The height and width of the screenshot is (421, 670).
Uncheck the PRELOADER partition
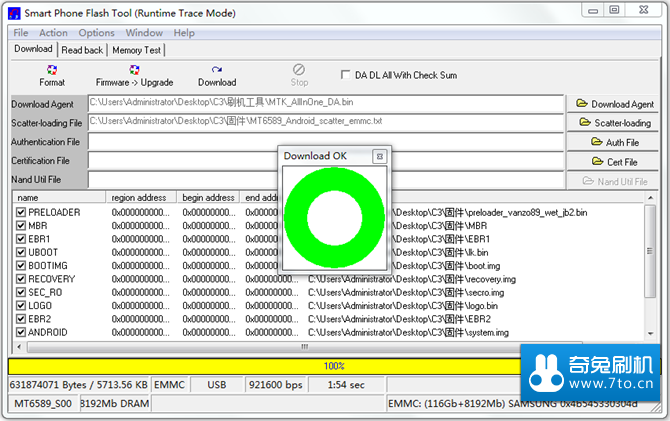20,213
